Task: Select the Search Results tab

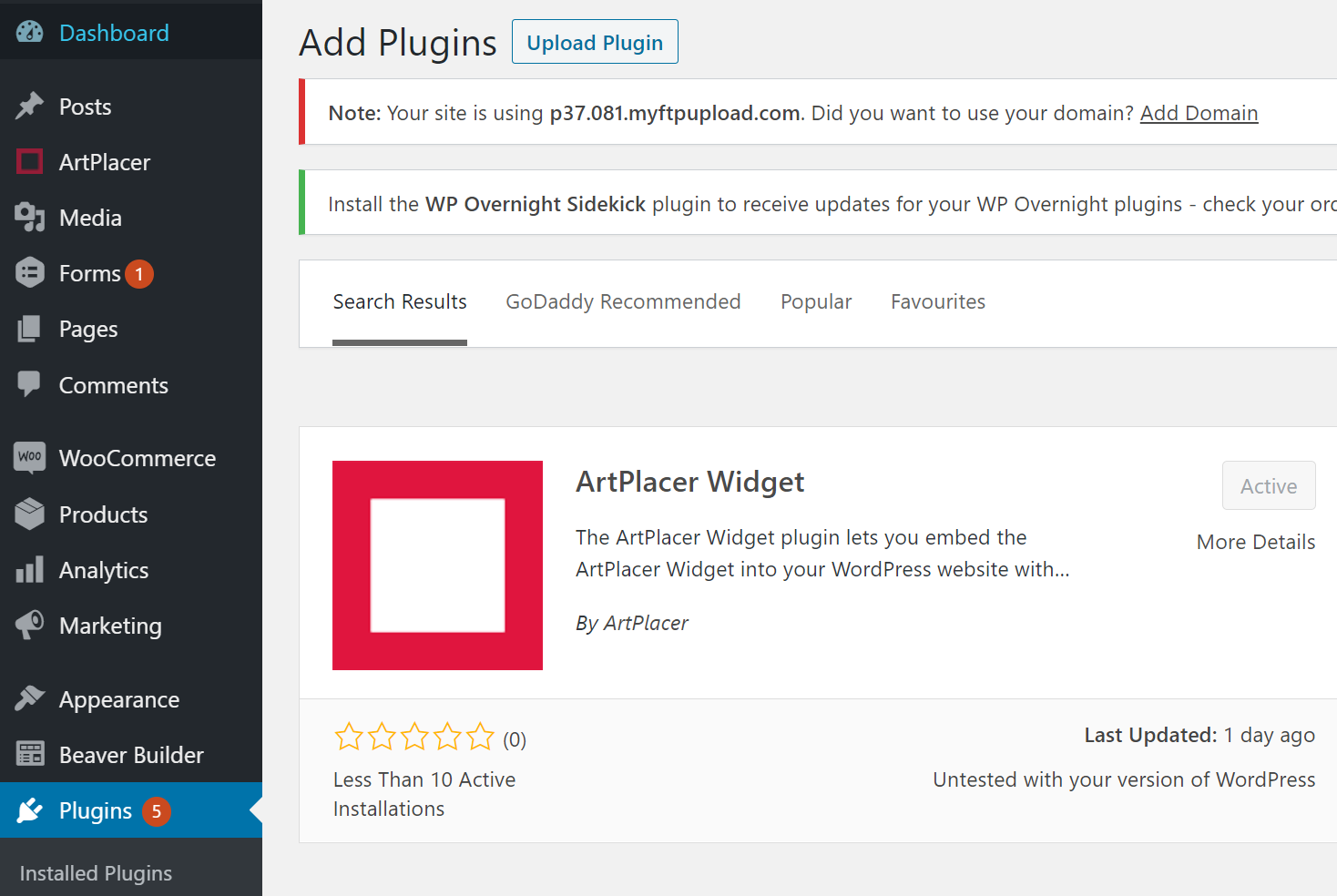Action: 400,301
